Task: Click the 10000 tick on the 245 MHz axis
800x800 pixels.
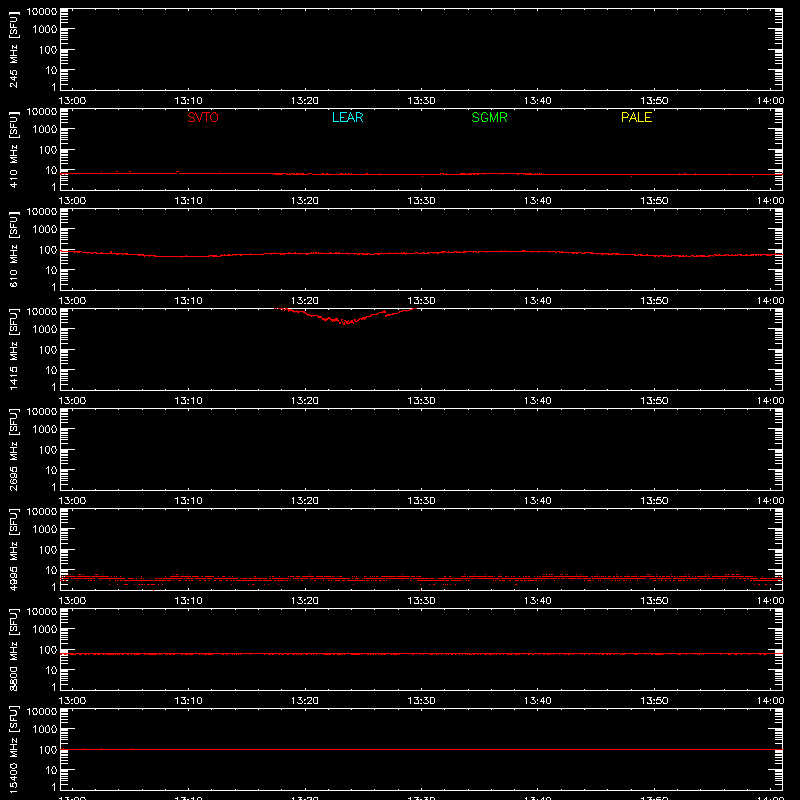Action: [42, 12]
